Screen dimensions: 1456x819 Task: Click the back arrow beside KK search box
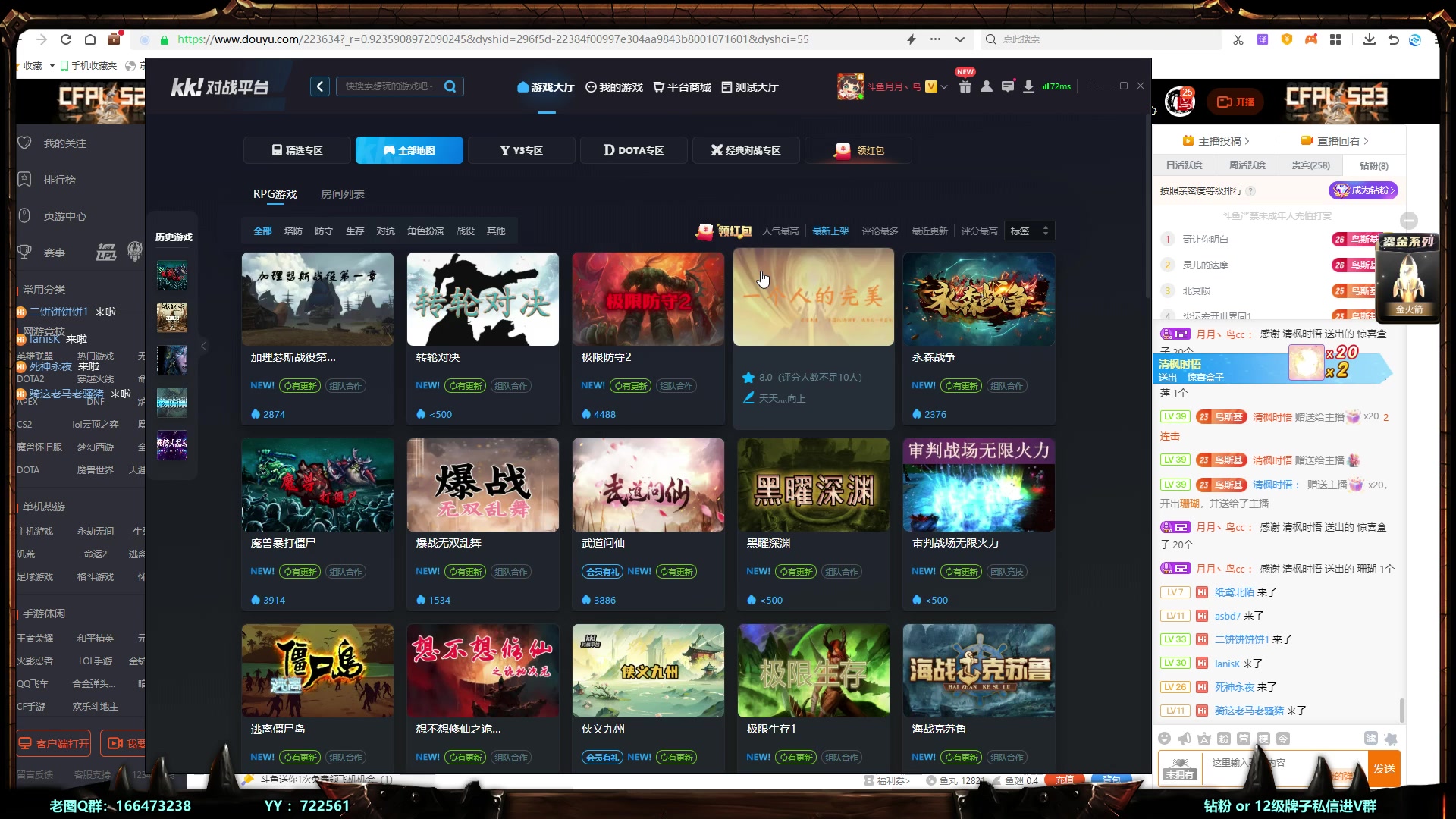320,86
